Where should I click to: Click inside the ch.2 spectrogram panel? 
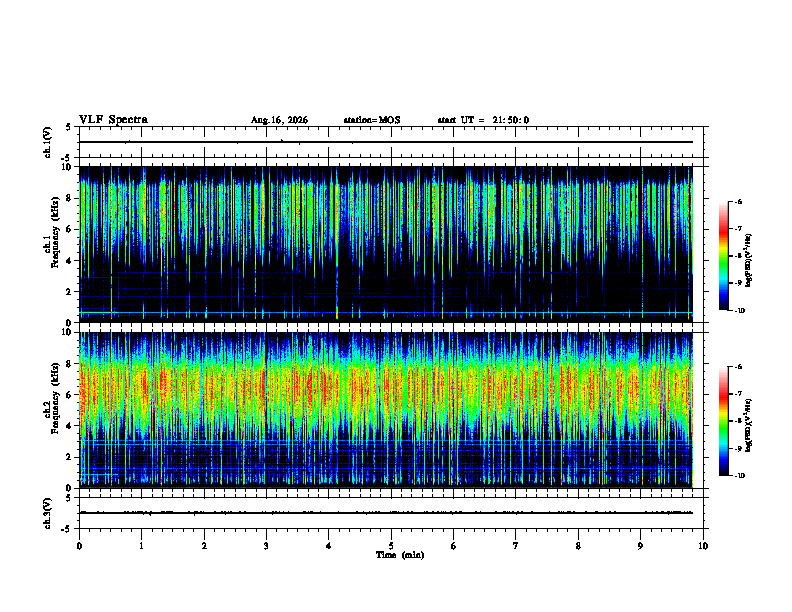coord(385,410)
